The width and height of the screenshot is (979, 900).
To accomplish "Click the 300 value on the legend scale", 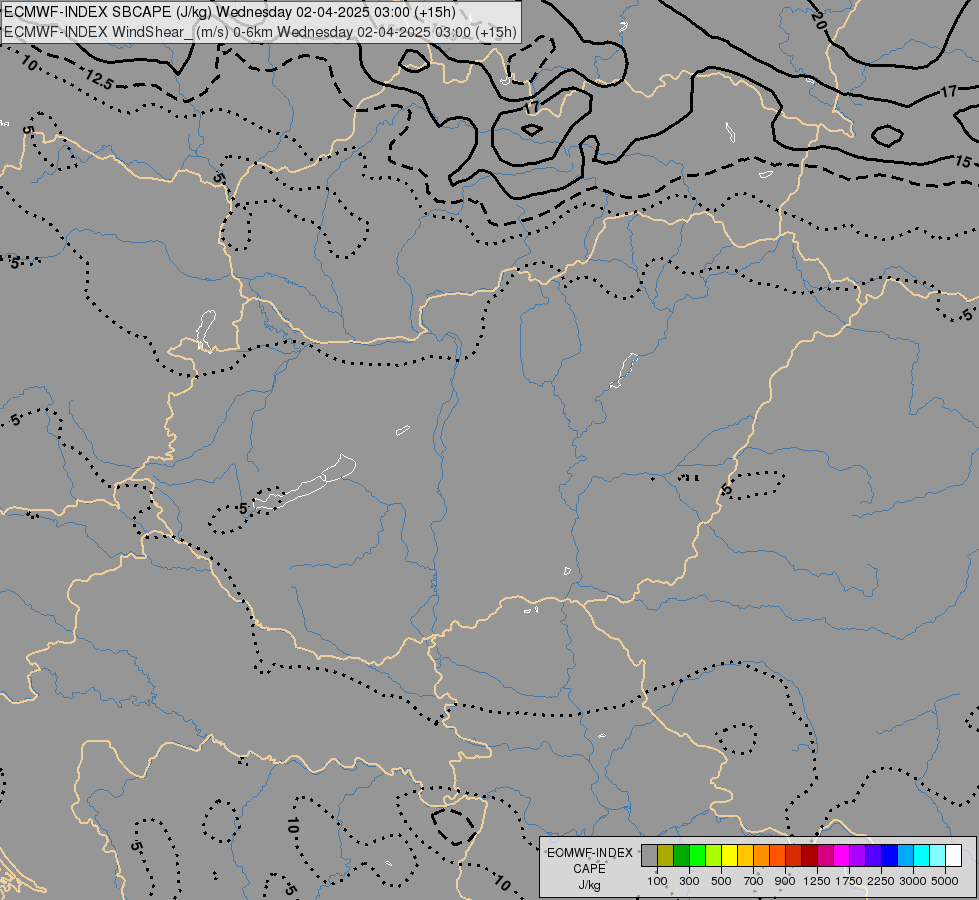I will (689, 881).
